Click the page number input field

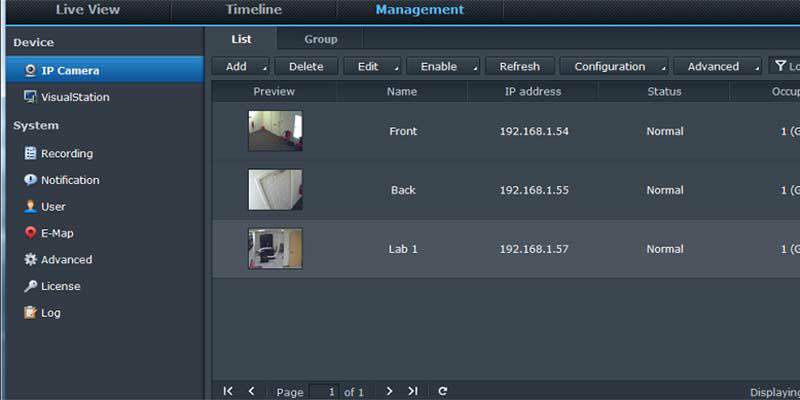coord(324,392)
